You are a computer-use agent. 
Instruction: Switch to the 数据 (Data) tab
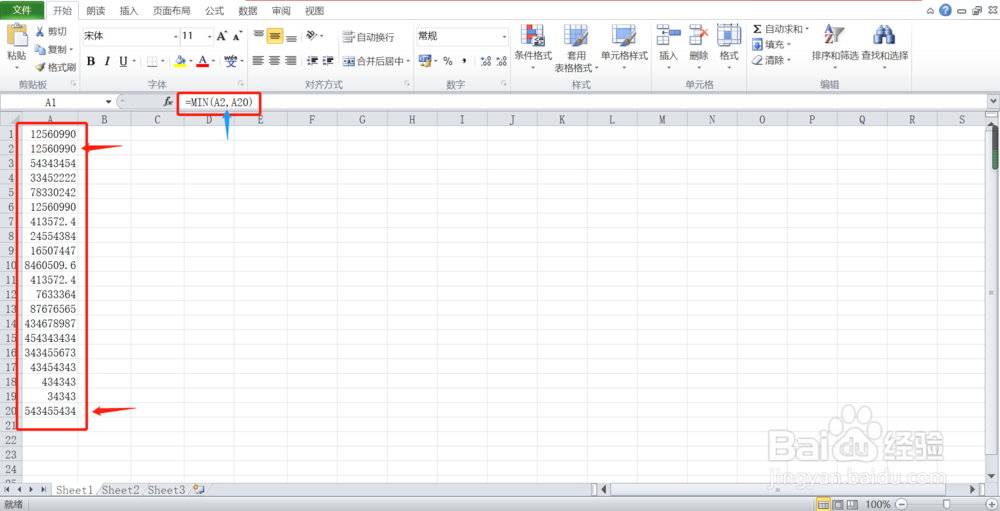pos(247,11)
